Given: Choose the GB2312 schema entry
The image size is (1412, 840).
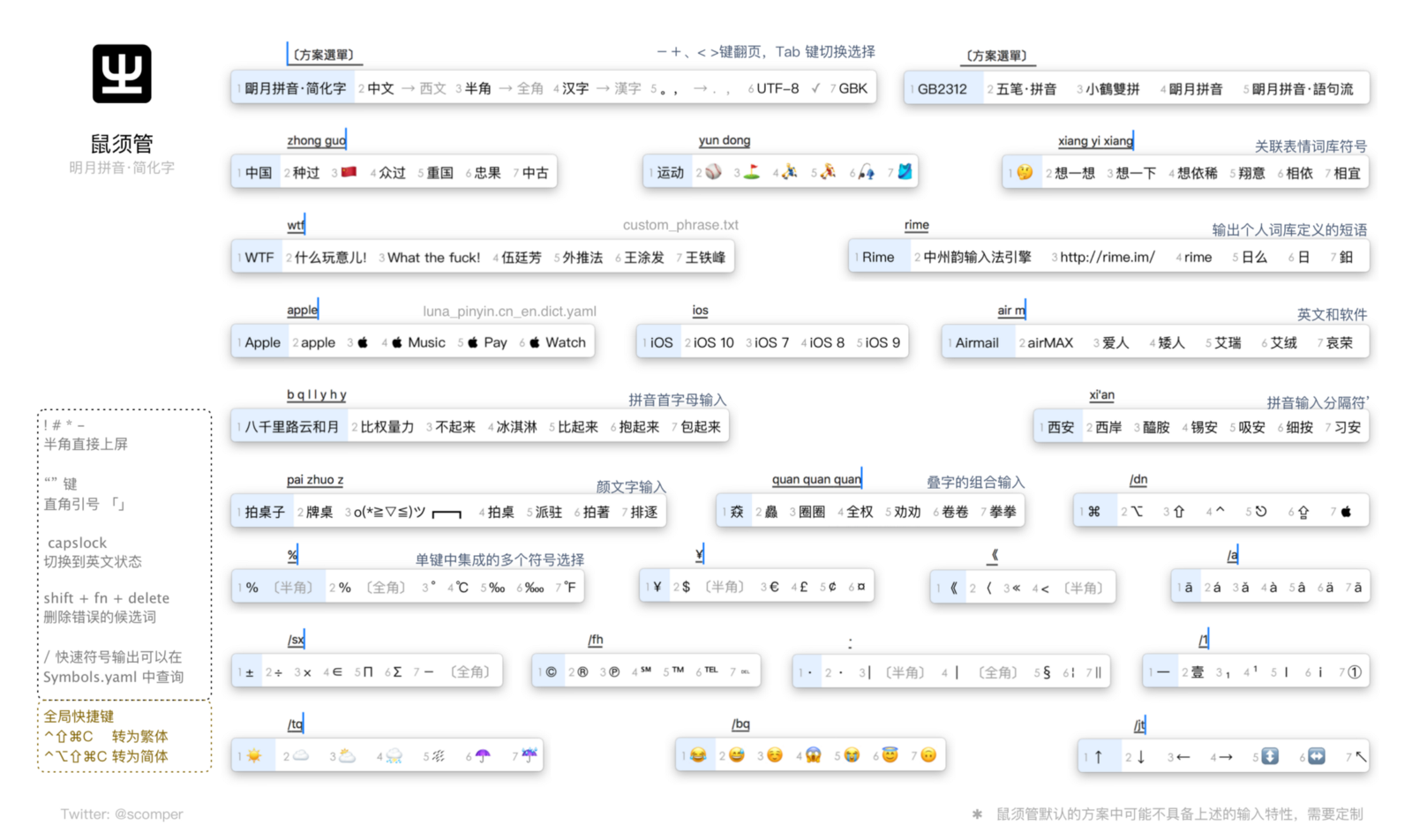Looking at the screenshot, I should pyautogui.click(x=943, y=89).
